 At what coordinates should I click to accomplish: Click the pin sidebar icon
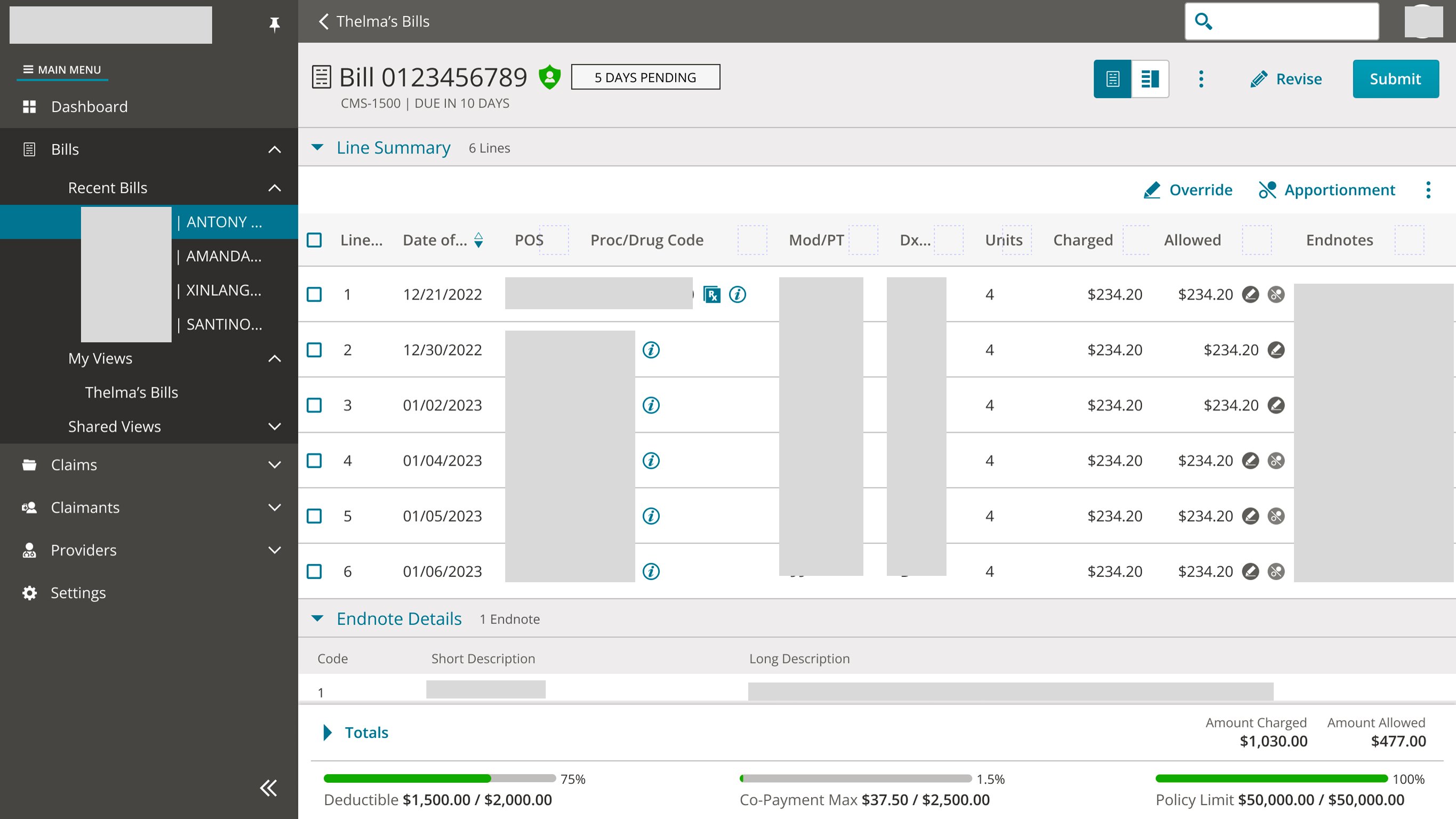[274, 24]
